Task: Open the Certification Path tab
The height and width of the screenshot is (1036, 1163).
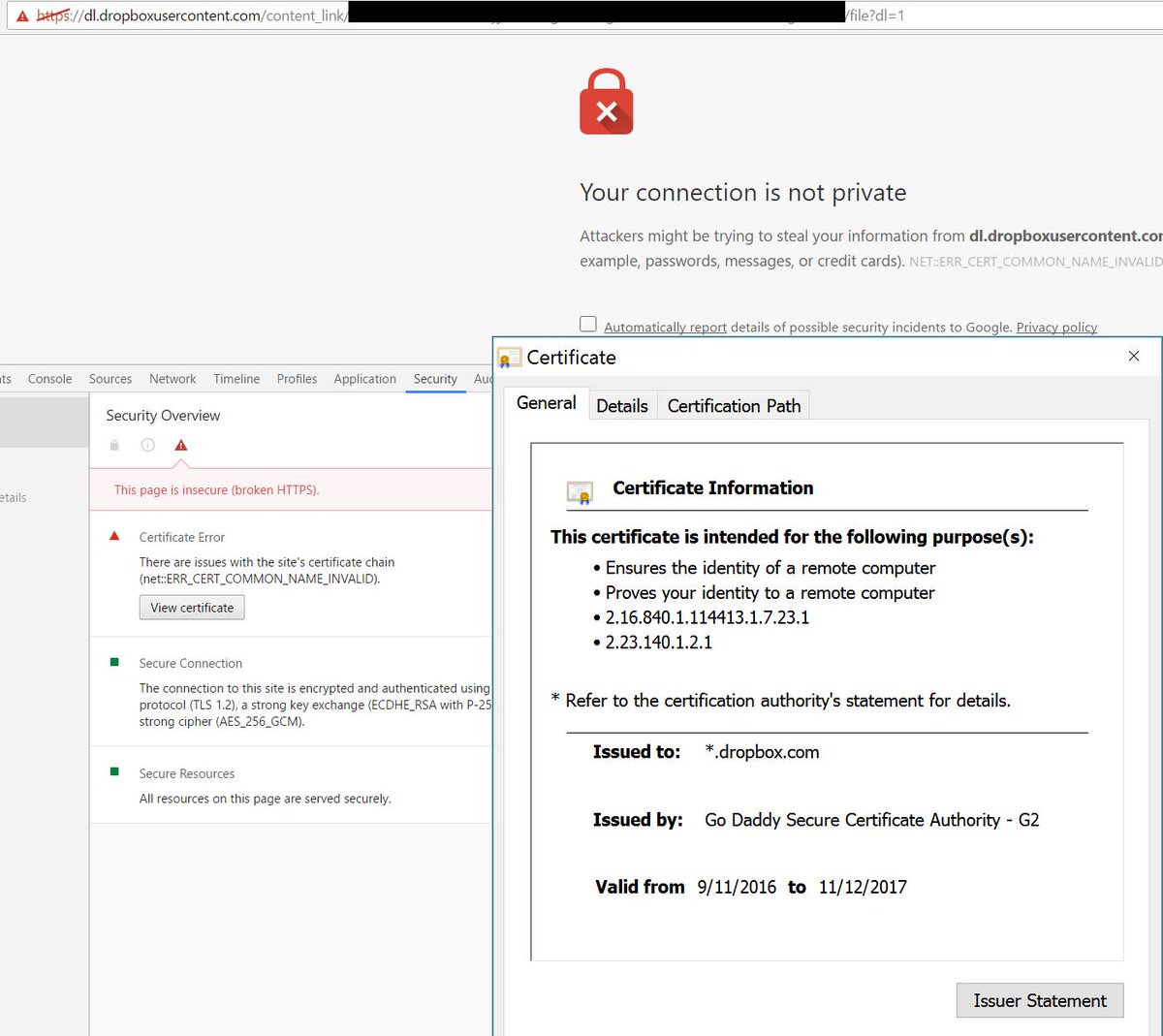Action: [734, 406]
